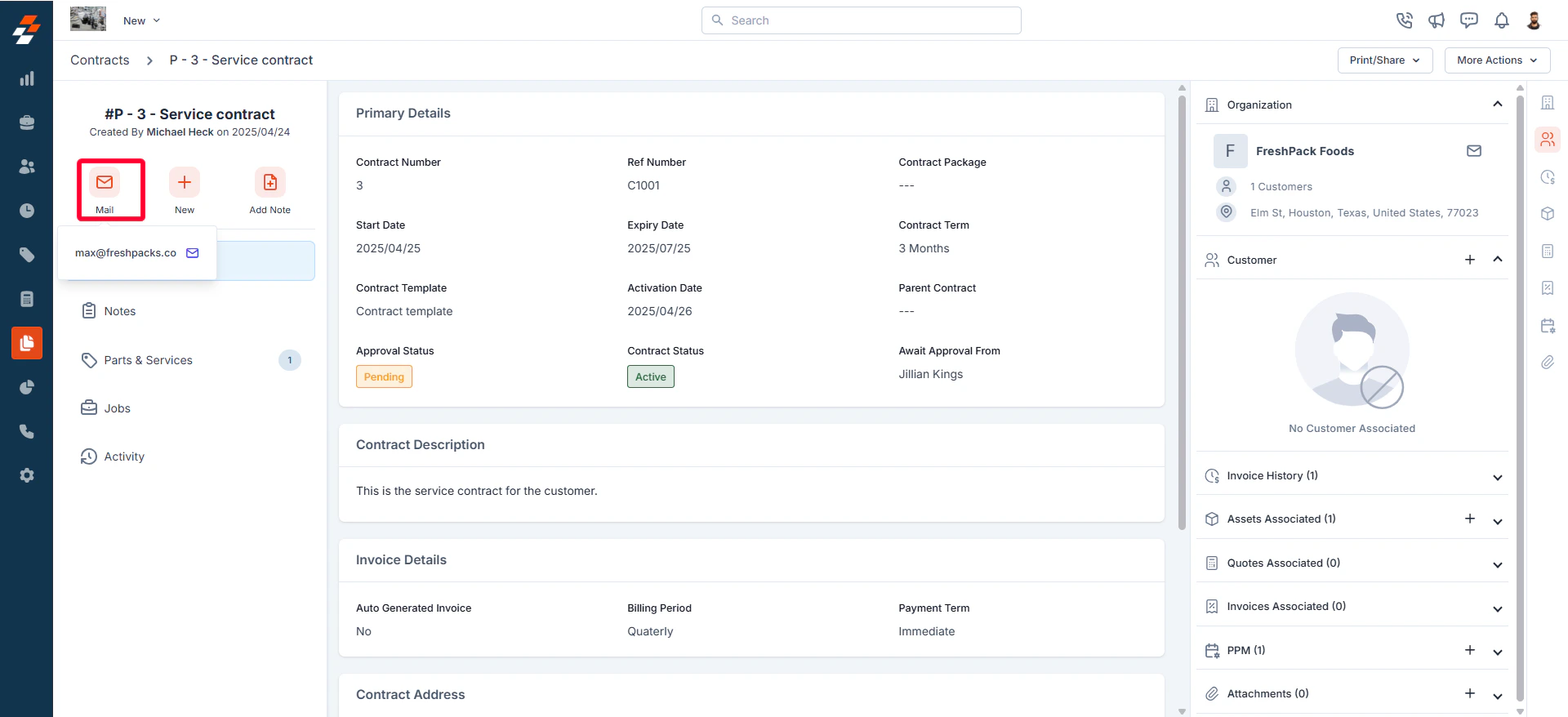Open the pie chart reports icon in sidebar
1568x717 pixels.
[x=27, y=387]
